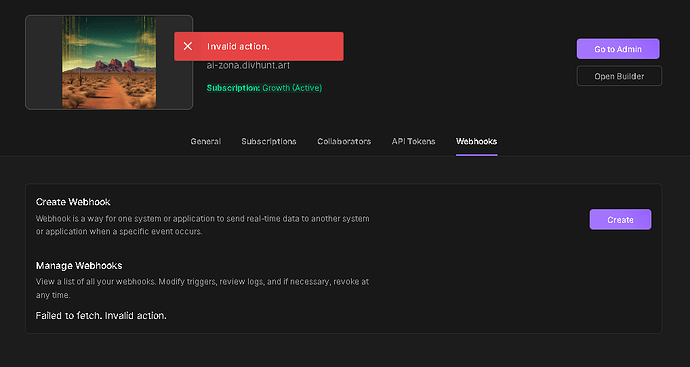This screenshot has width=690, height=367.
Task: Switch to the Subscriptions tab
Action: tap(269, 141)
